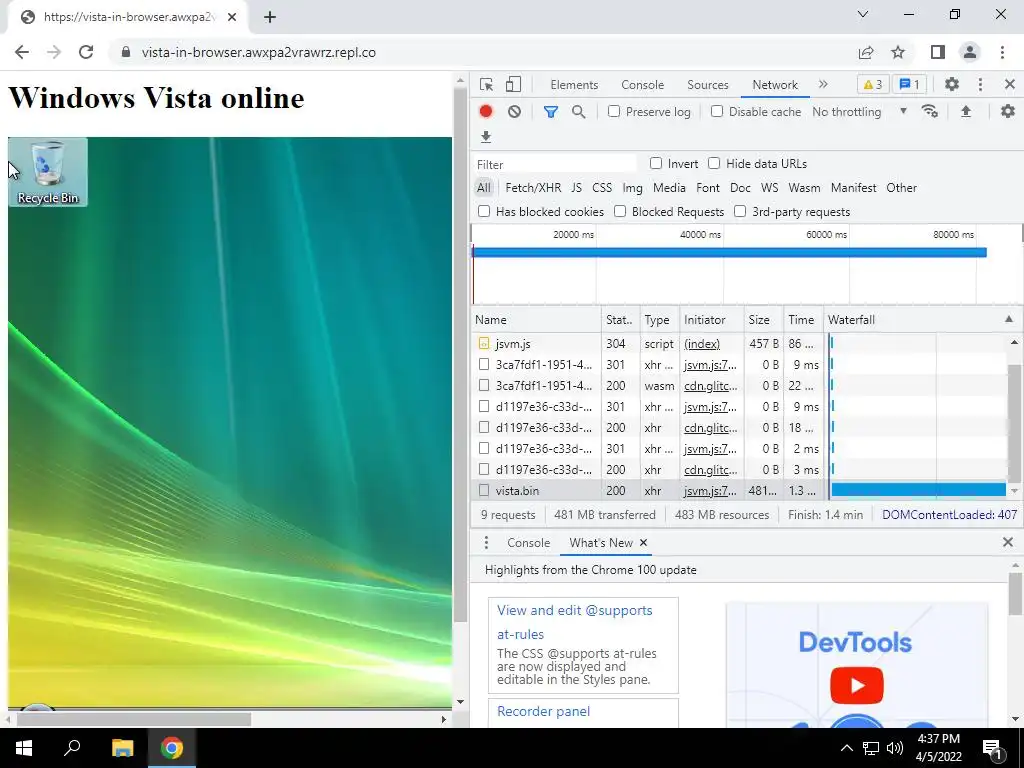Open network search magnifier icon

pyautogui.click(x=578, y=112)
